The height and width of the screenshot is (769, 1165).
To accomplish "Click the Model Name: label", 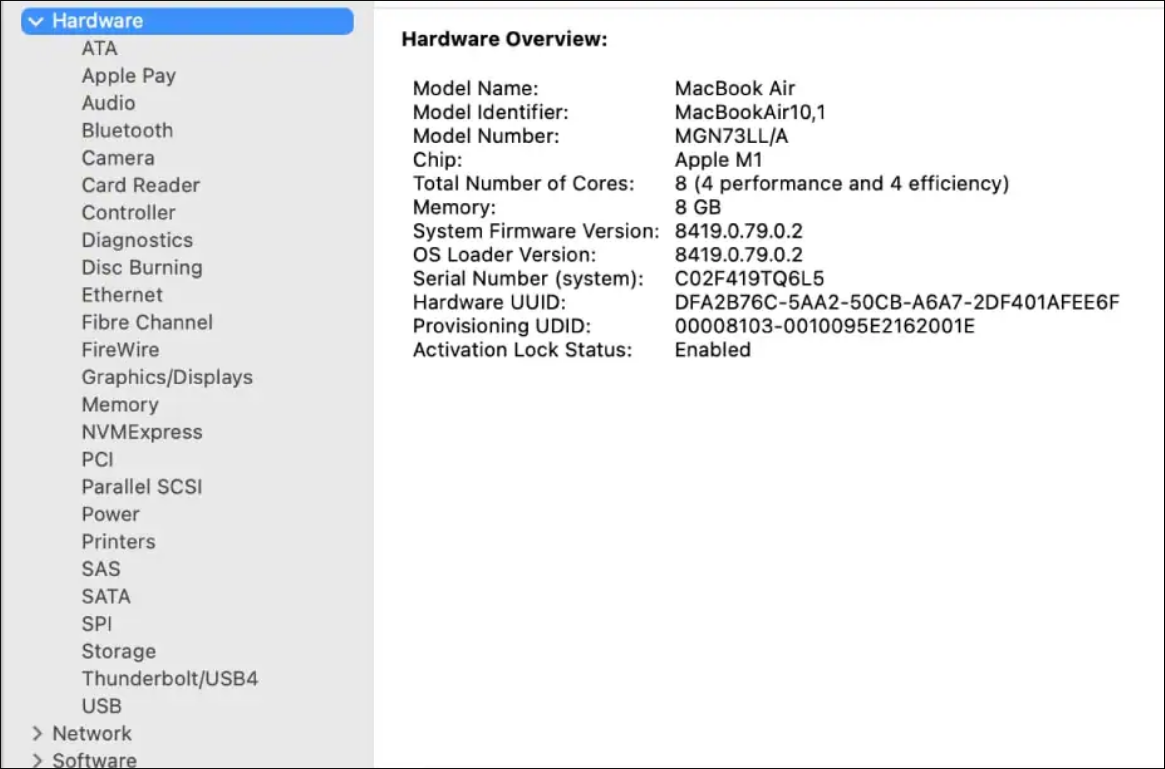I will (x=476, y=88).
